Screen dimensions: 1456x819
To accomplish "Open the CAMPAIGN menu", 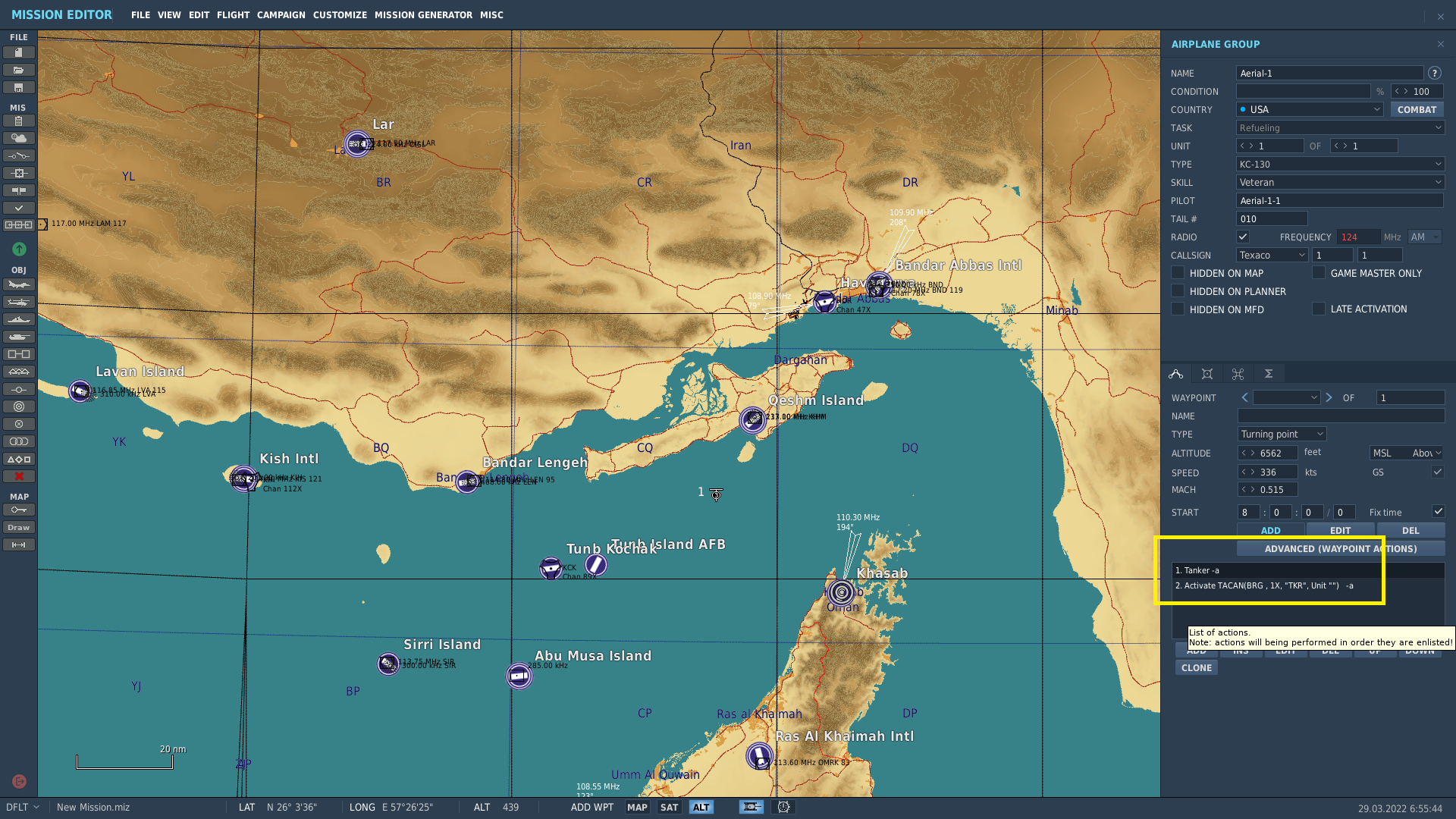I will (x=281, y=14).
